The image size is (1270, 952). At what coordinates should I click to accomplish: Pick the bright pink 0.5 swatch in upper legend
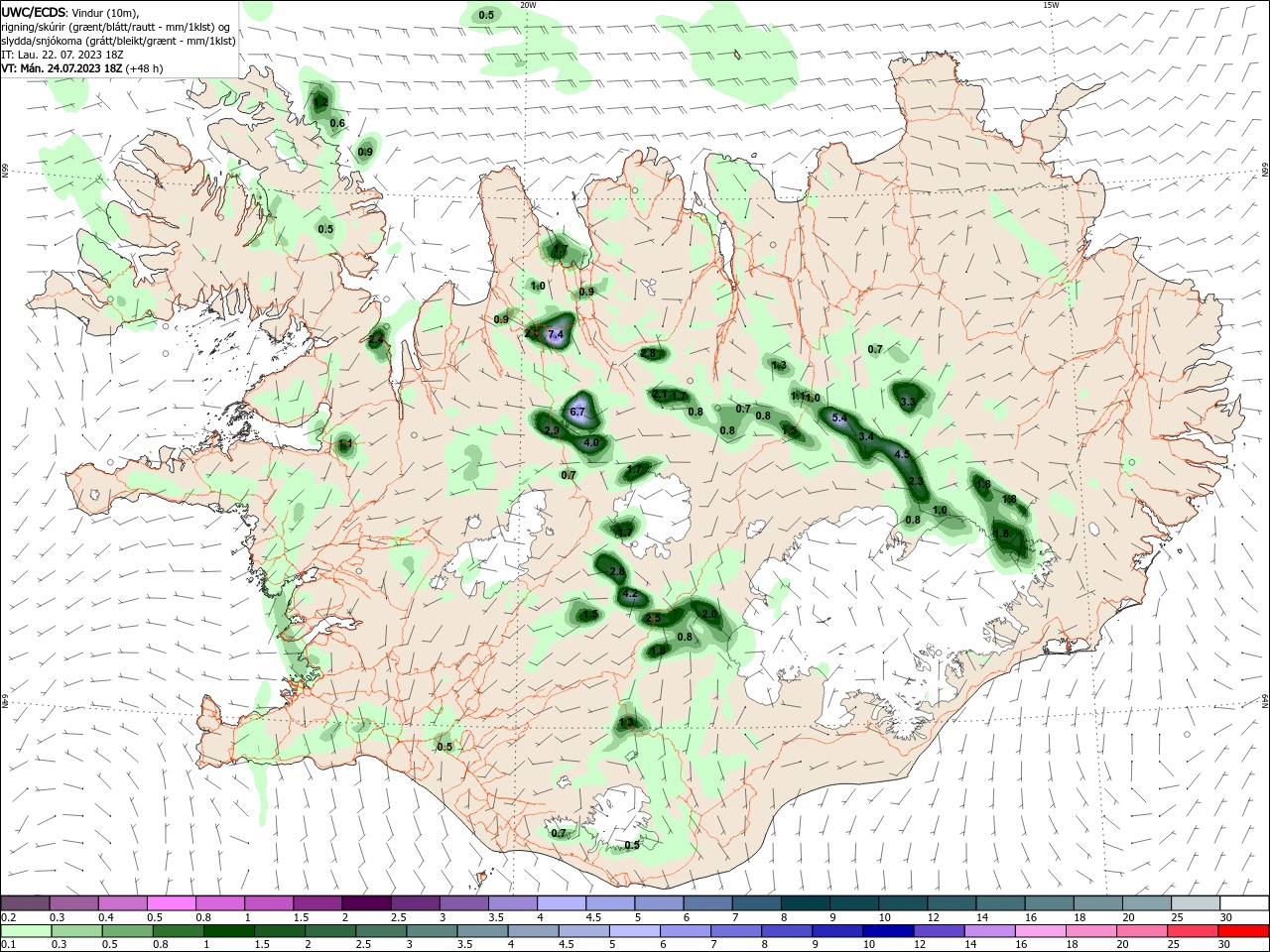pos(171,902)
